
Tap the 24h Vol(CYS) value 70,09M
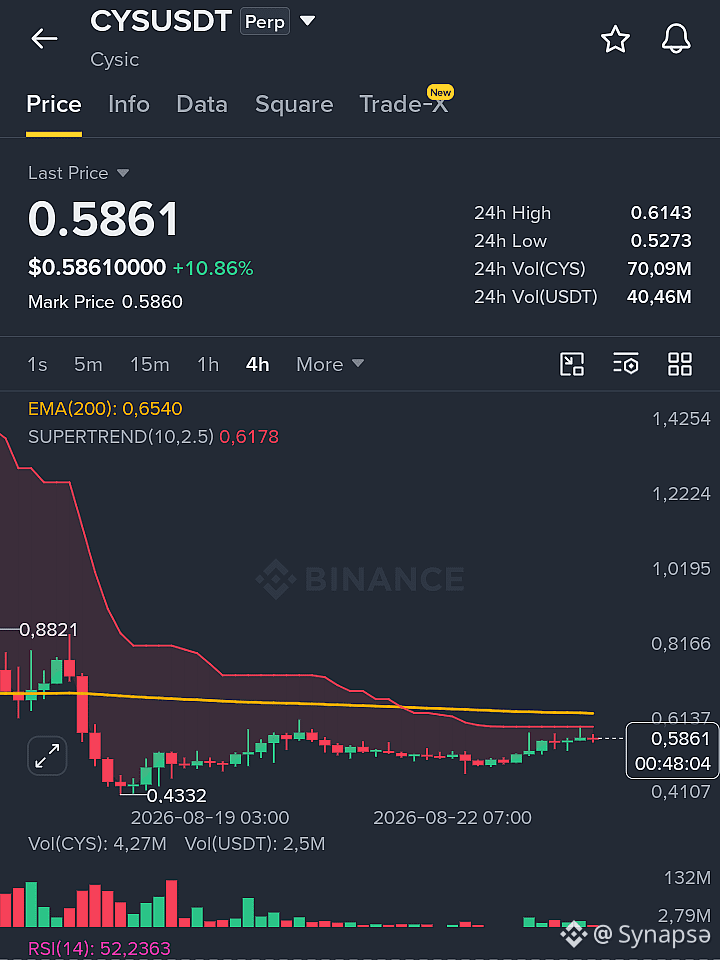[x=659, y=269]
